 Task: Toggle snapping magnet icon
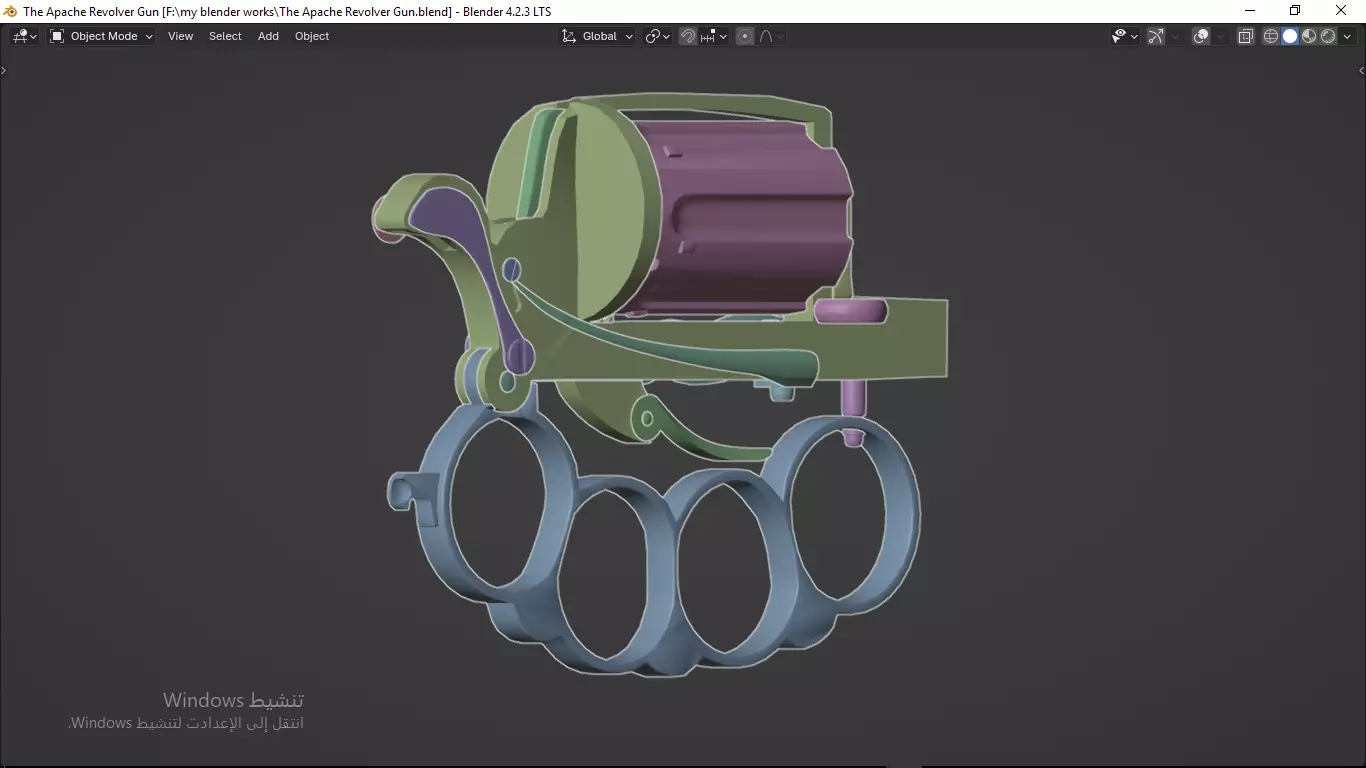tap(688, 36)
